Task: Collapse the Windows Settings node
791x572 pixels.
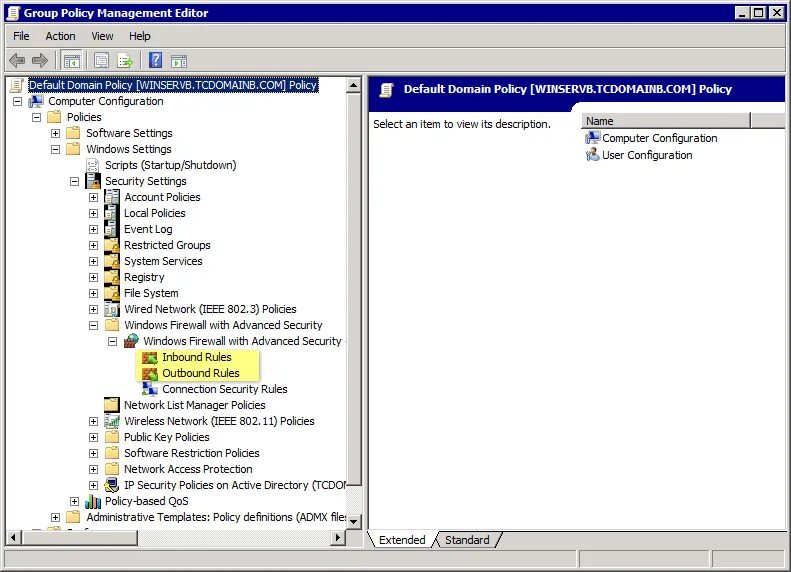Action: [x=55, y=149]
